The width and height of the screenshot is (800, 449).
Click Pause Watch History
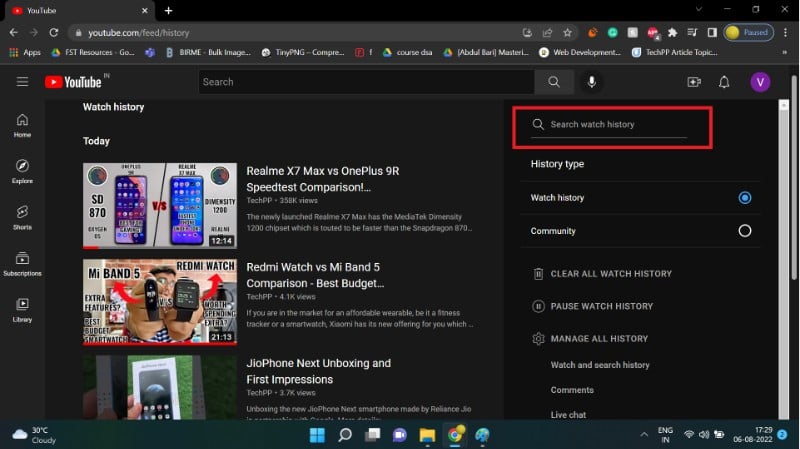tap(601, 306)
